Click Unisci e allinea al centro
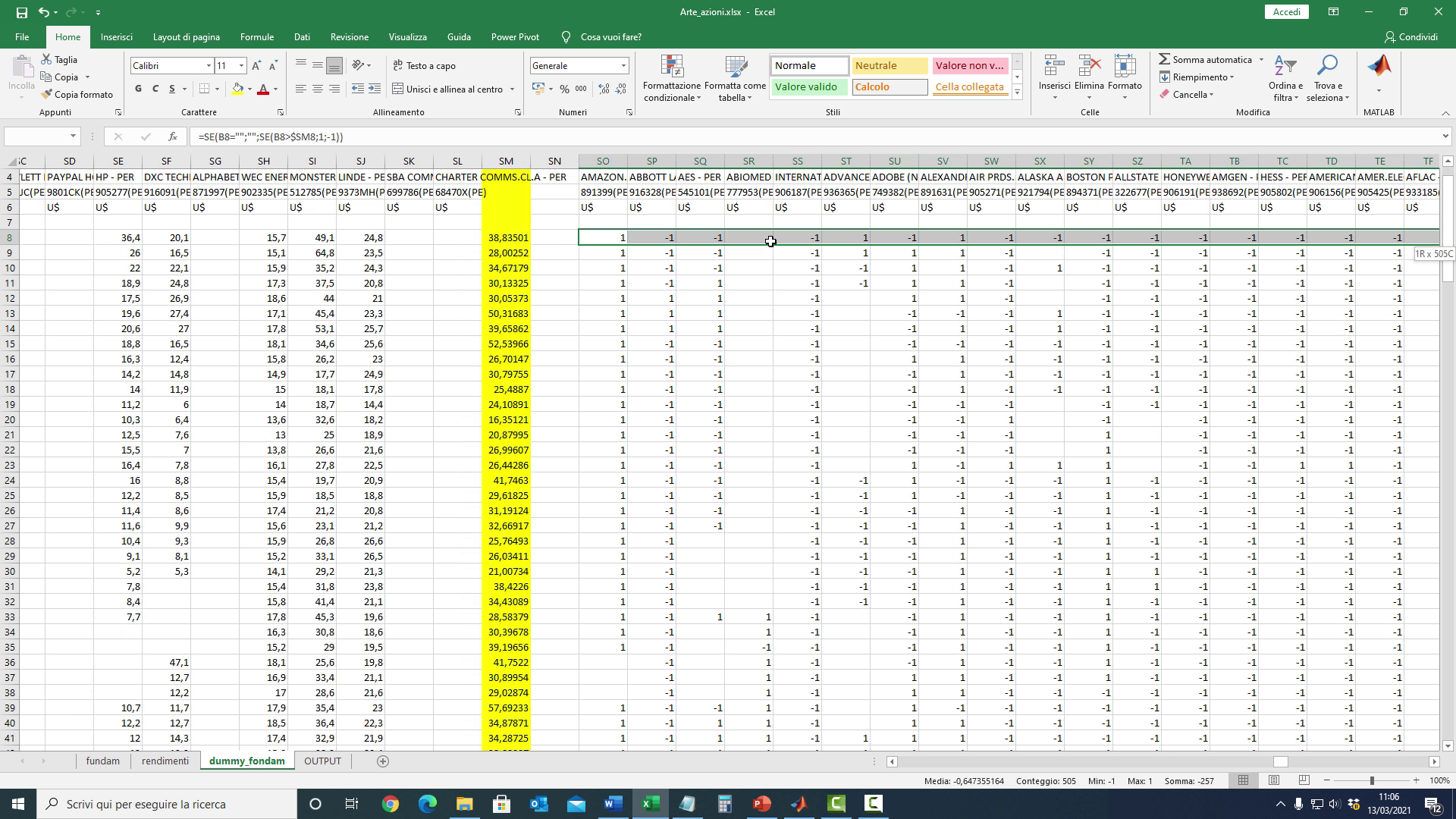 pos(447,89)
